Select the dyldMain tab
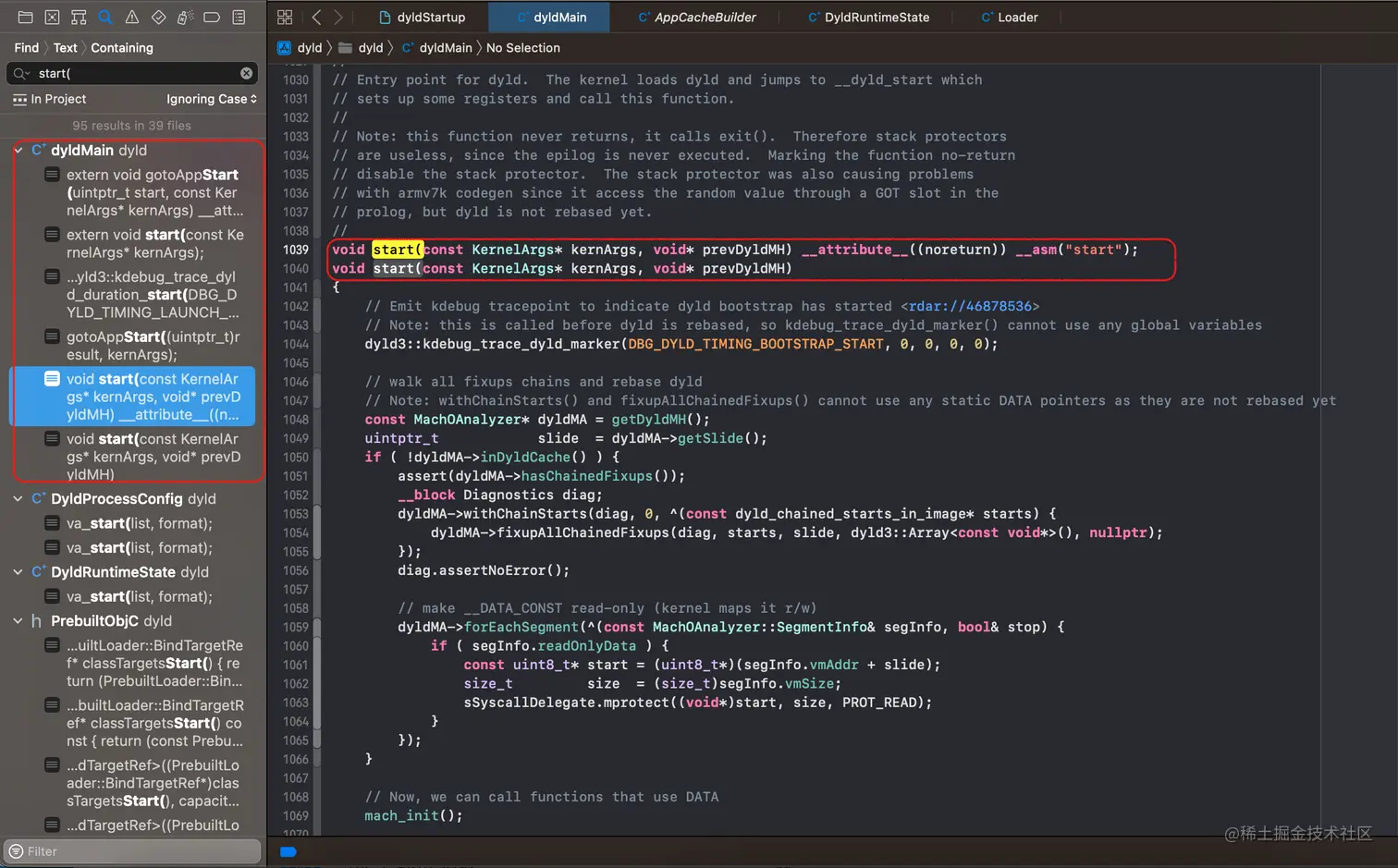The width and height of the screenshot is (1398, 868). [x=549, y=17]
